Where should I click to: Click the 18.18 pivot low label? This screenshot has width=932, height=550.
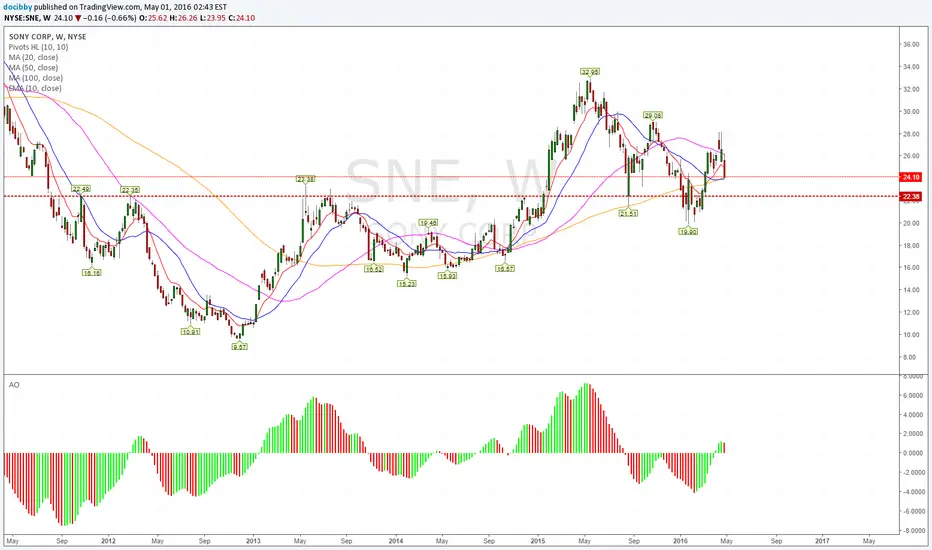[92, 272]
